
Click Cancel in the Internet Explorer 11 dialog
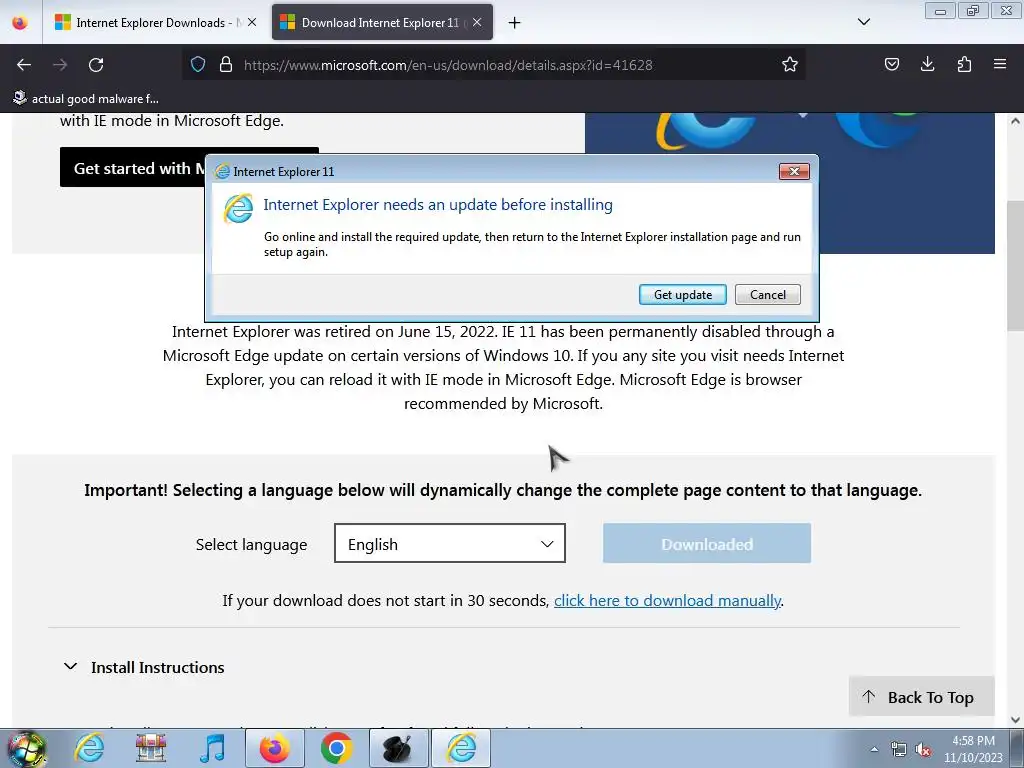(767, 295)
